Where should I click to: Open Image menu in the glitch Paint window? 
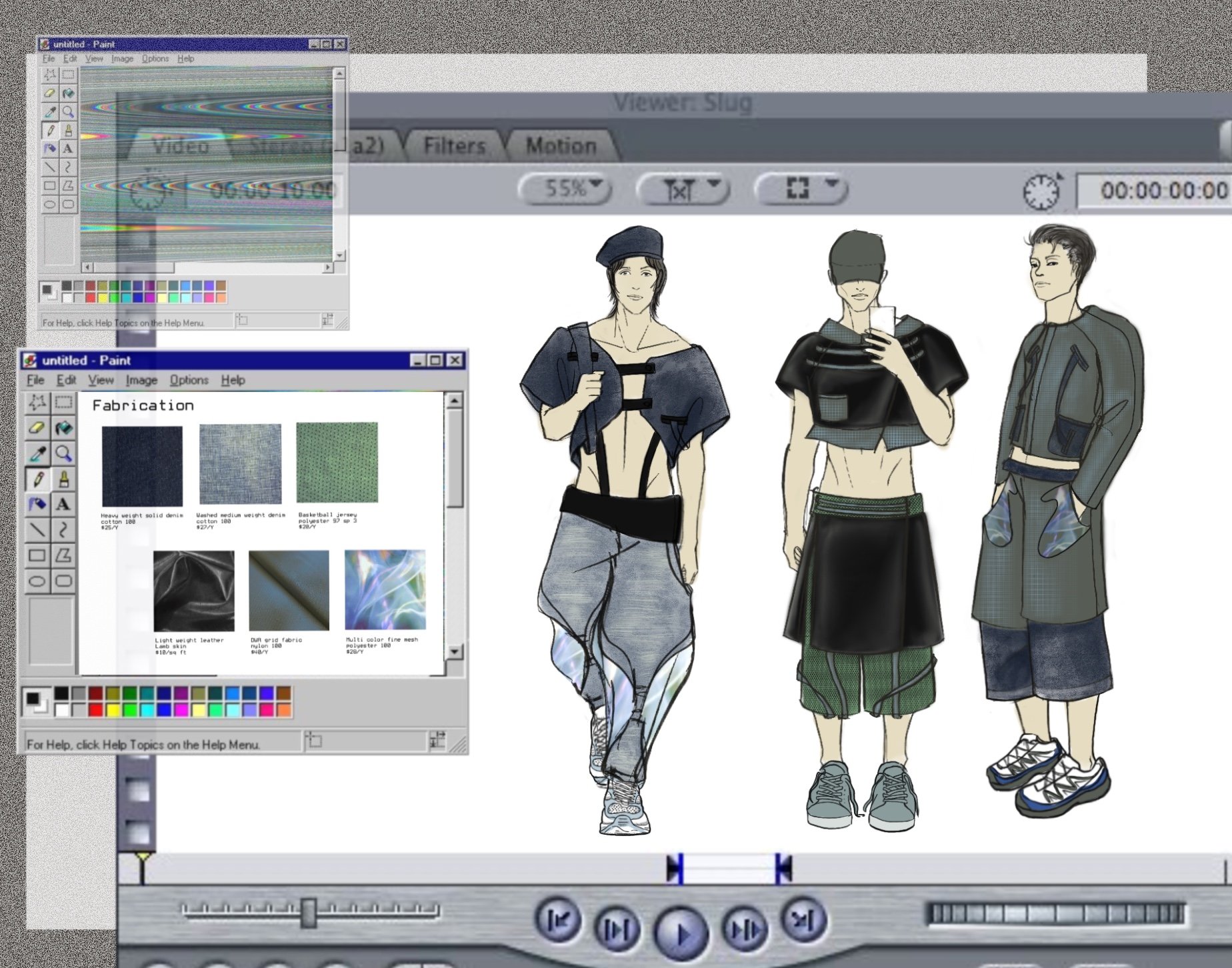[x=122, y=59]
